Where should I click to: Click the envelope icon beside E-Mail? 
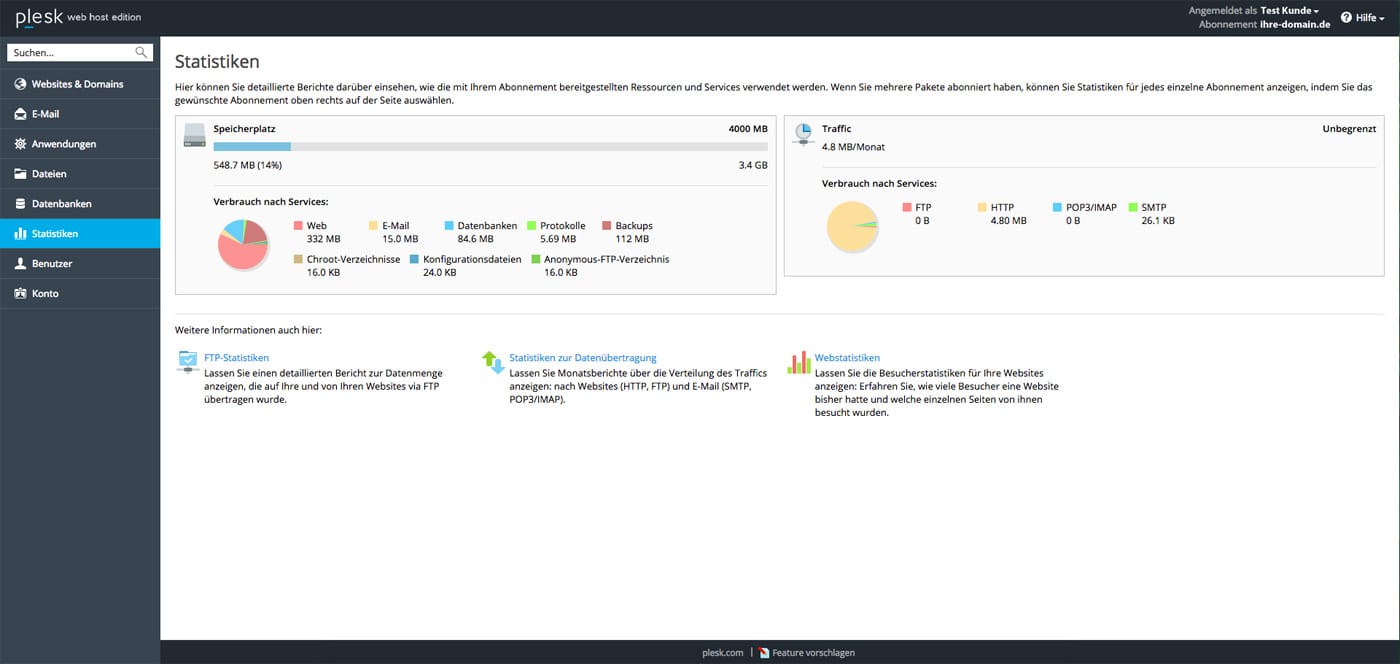point(21,114)
